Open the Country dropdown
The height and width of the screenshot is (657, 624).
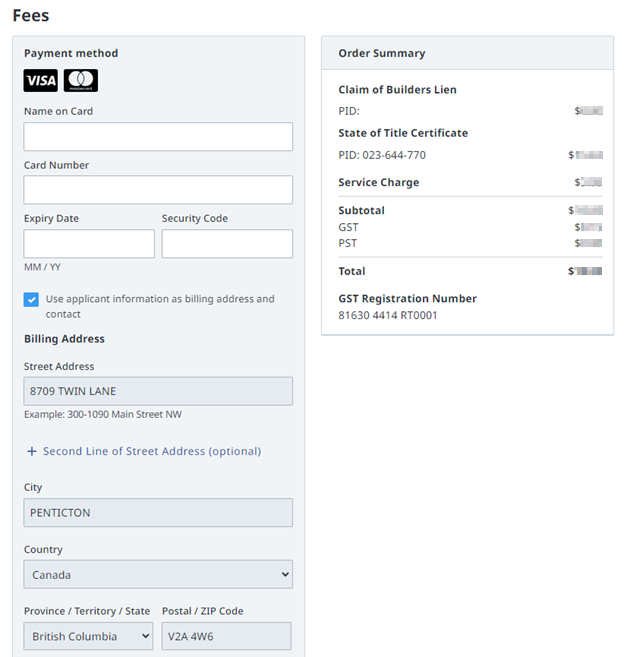click(158, 575)
